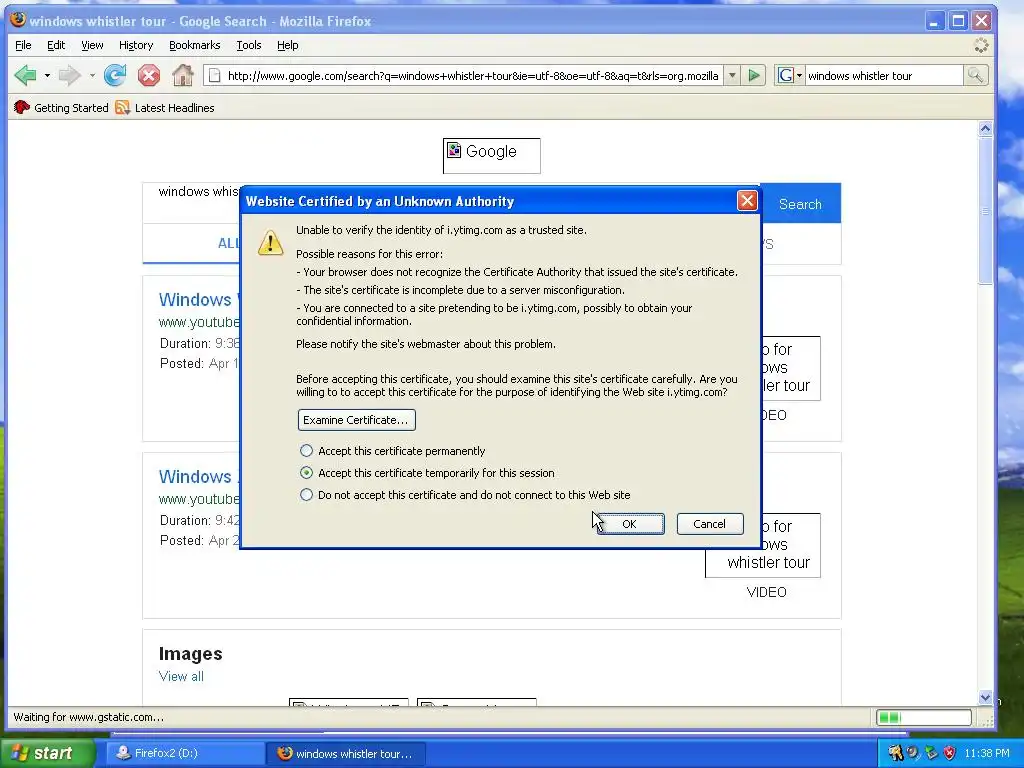Click the ALL results tab
1024x768 pixels.
[x=229, y=243]
